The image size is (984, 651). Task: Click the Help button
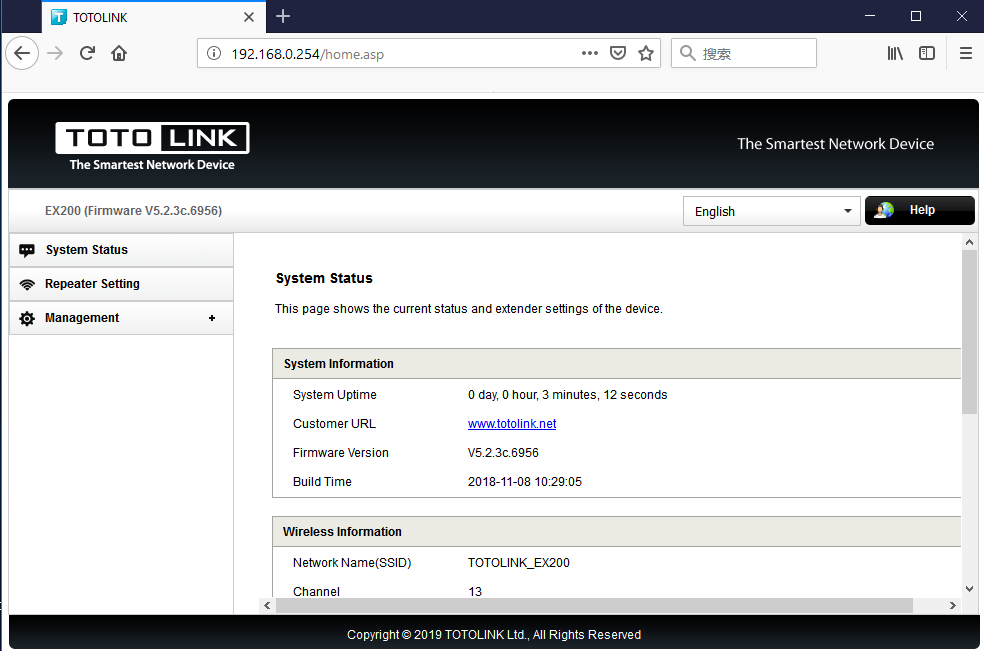pos(919,210)
